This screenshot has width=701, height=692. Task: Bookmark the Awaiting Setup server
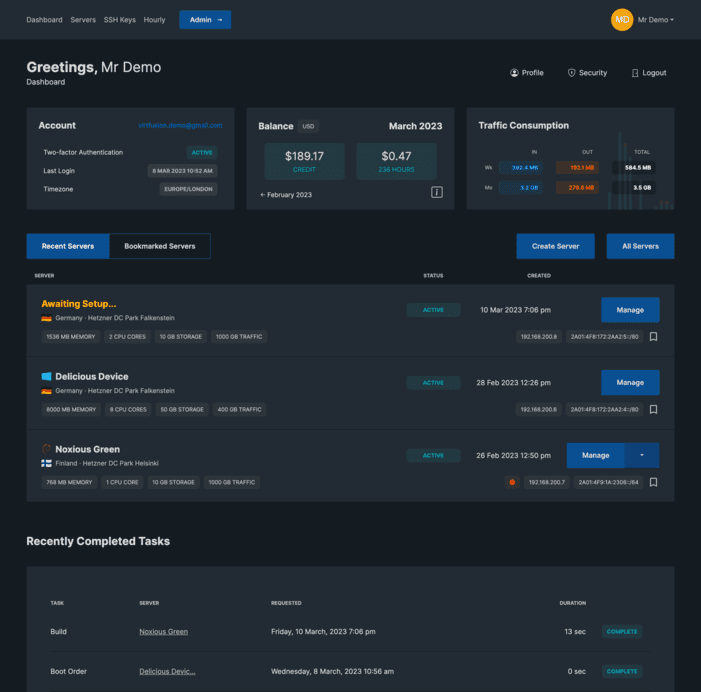[653, 337]
